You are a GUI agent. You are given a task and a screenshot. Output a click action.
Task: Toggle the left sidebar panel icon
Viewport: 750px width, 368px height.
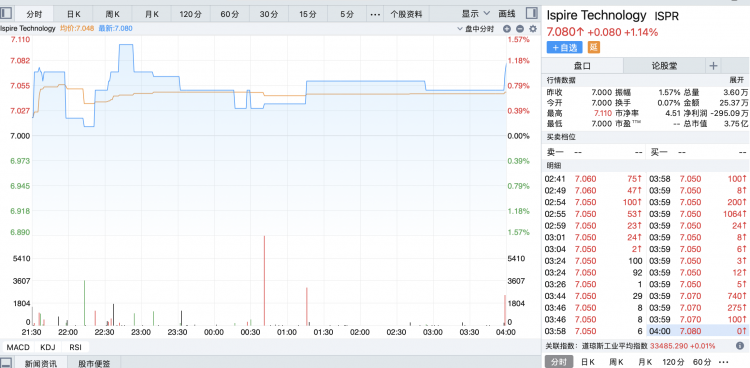6,13
